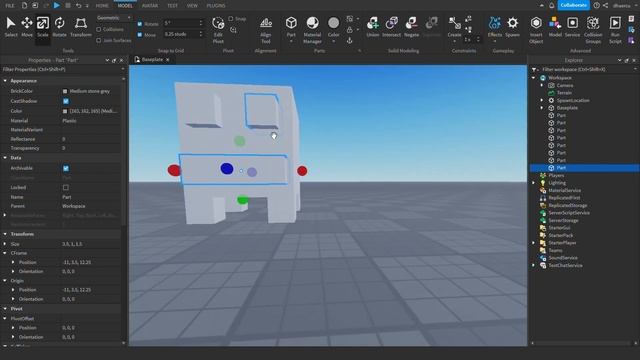
Task: Collapse the Data section
Action: [x=5, y=158]
